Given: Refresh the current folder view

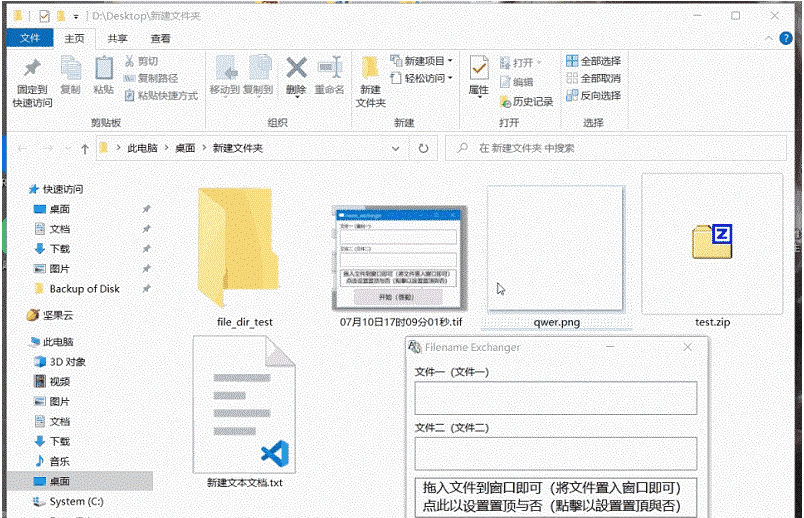Looking at the screenshot, I should click(x=423, y=148).
